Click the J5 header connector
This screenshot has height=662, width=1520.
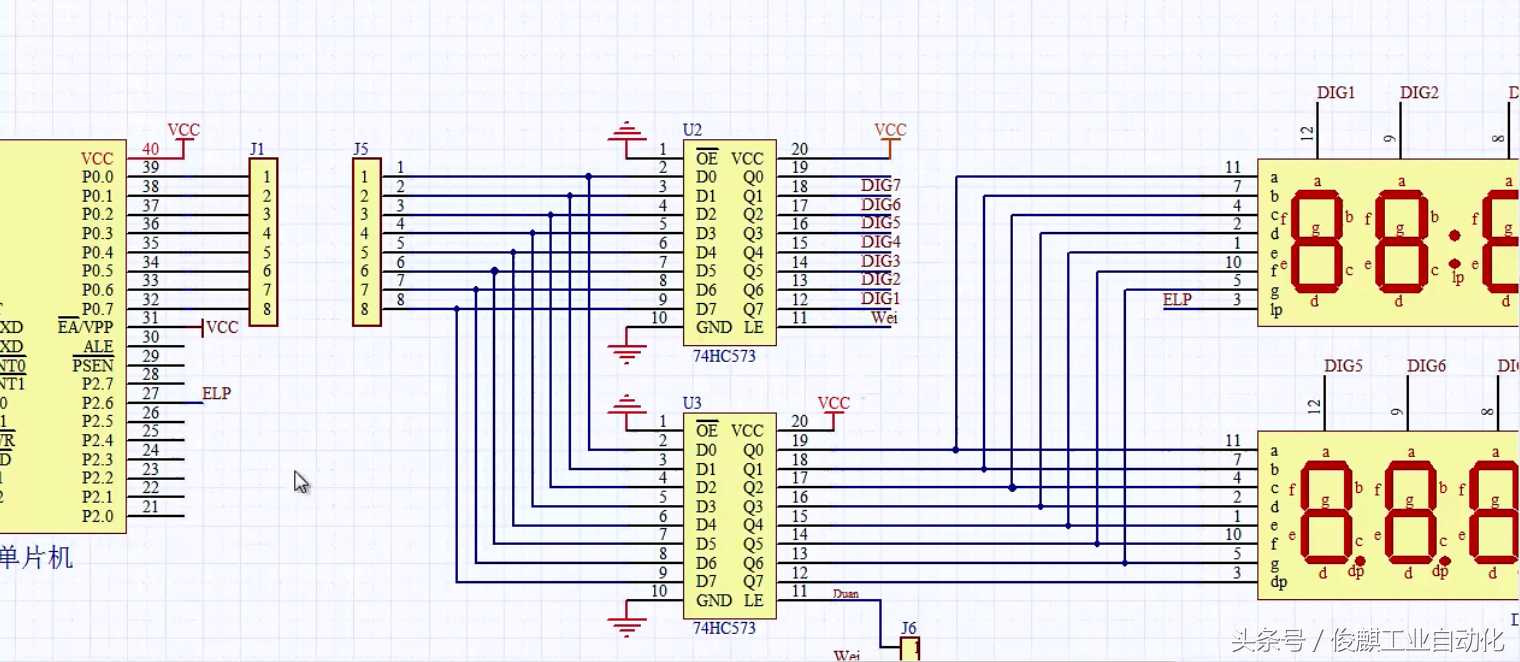pyautogui.click(x=367, y=242)
